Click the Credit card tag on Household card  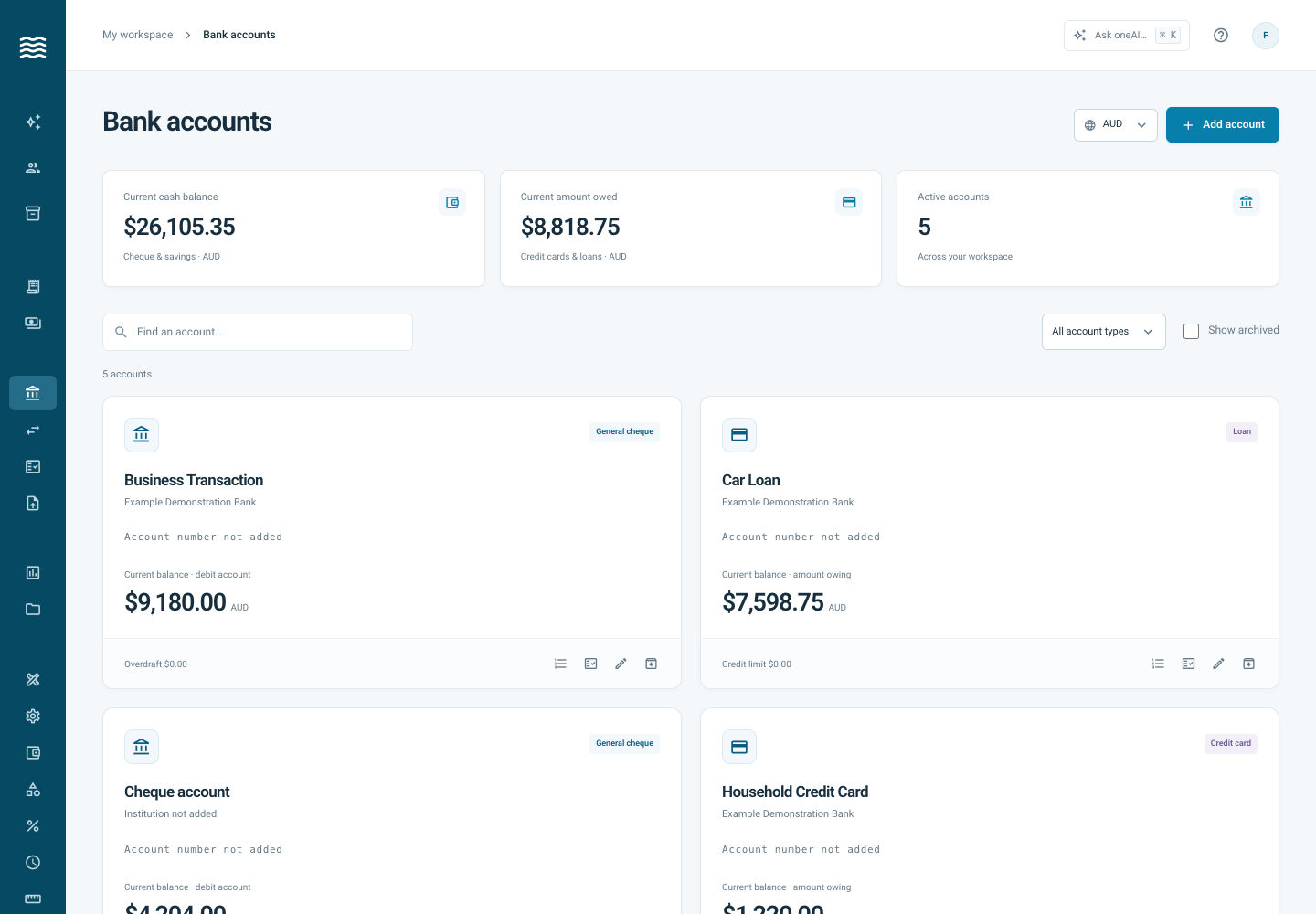click(x=1231, y=743)
